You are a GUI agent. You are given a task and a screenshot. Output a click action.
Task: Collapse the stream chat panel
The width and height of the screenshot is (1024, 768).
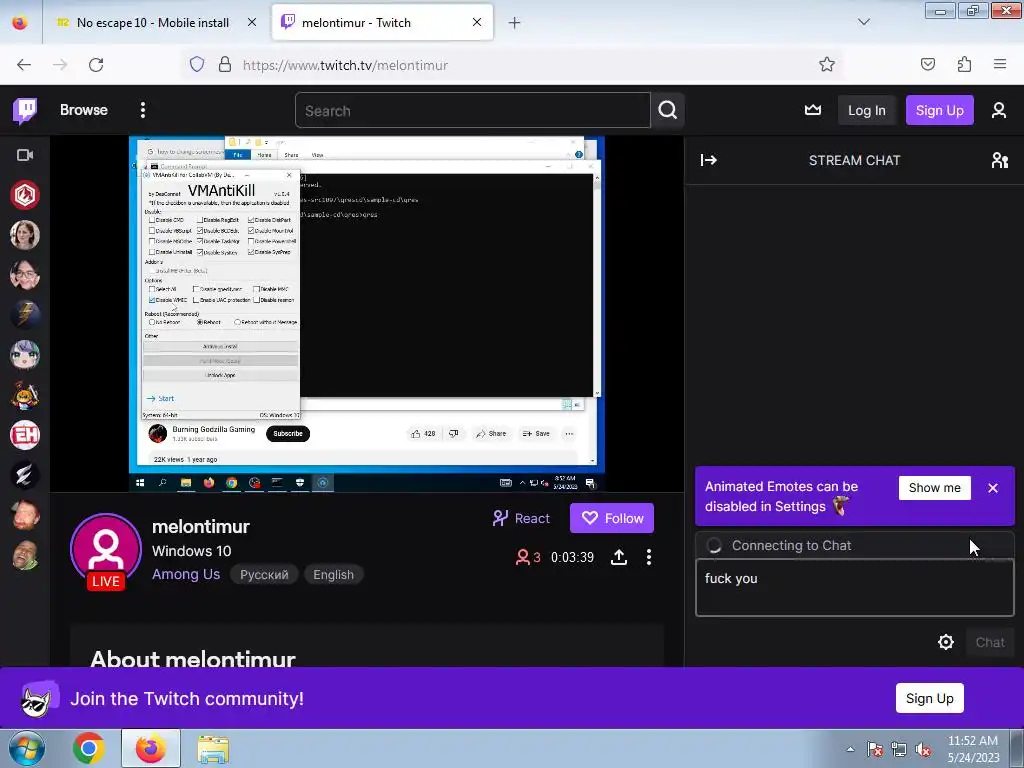pyautogui.click(x=709, y=160)
